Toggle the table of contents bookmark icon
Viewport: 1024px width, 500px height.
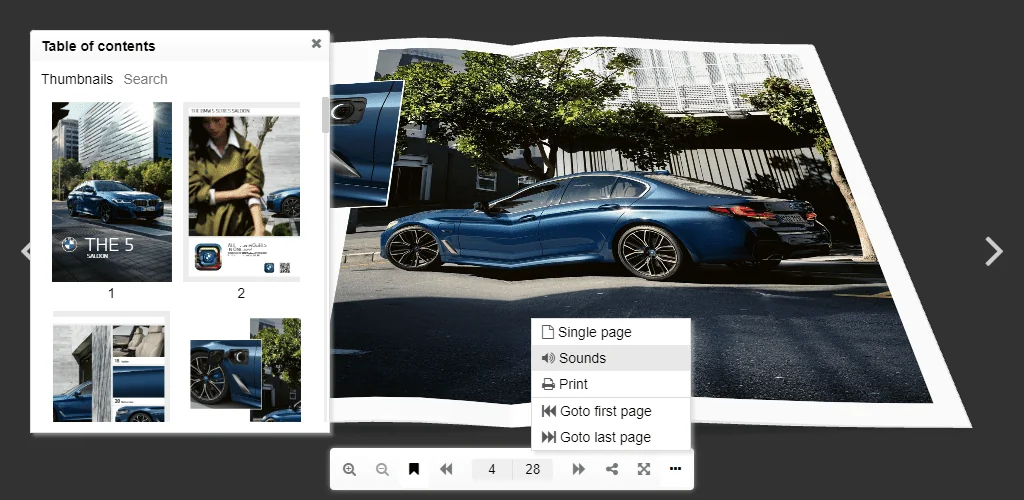(x=413, y=469)
